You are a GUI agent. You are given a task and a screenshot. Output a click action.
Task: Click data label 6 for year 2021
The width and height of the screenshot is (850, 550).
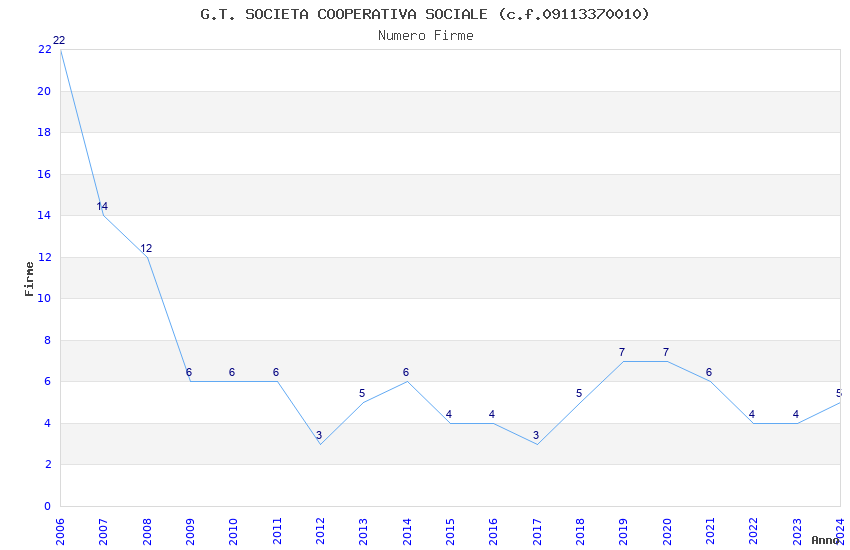[709, 372]
